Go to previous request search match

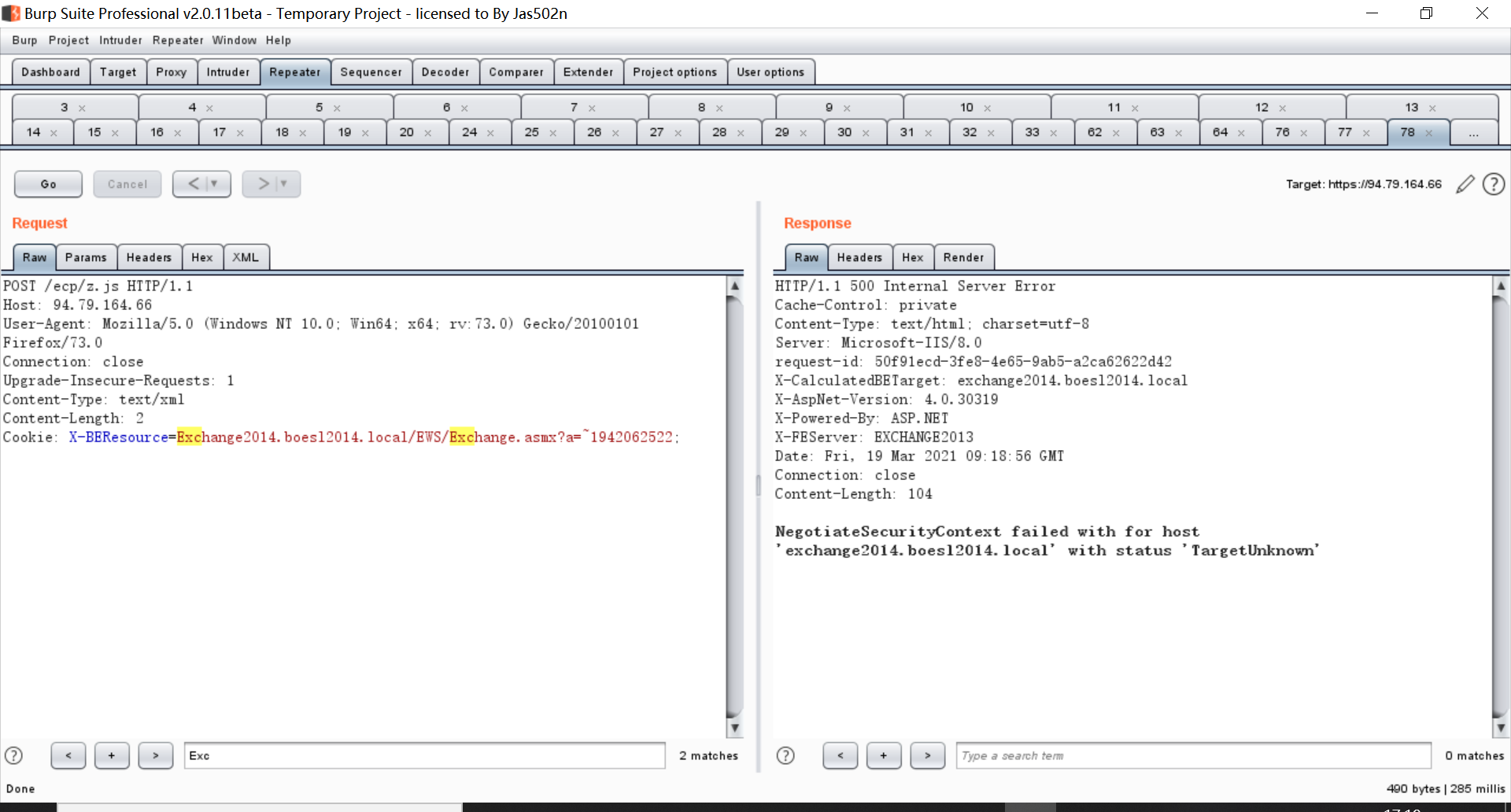tap(68, 755)
